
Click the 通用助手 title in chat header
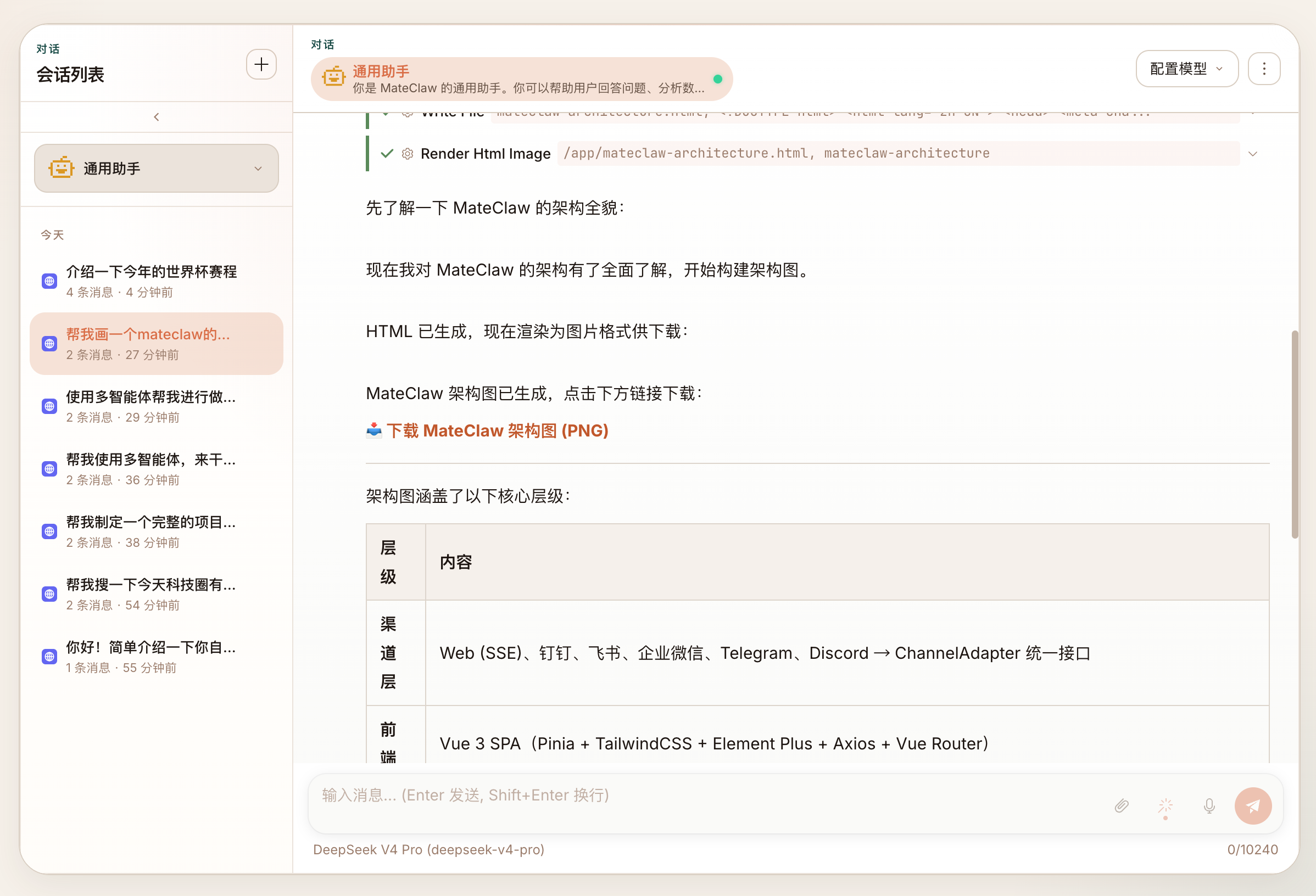381,71
